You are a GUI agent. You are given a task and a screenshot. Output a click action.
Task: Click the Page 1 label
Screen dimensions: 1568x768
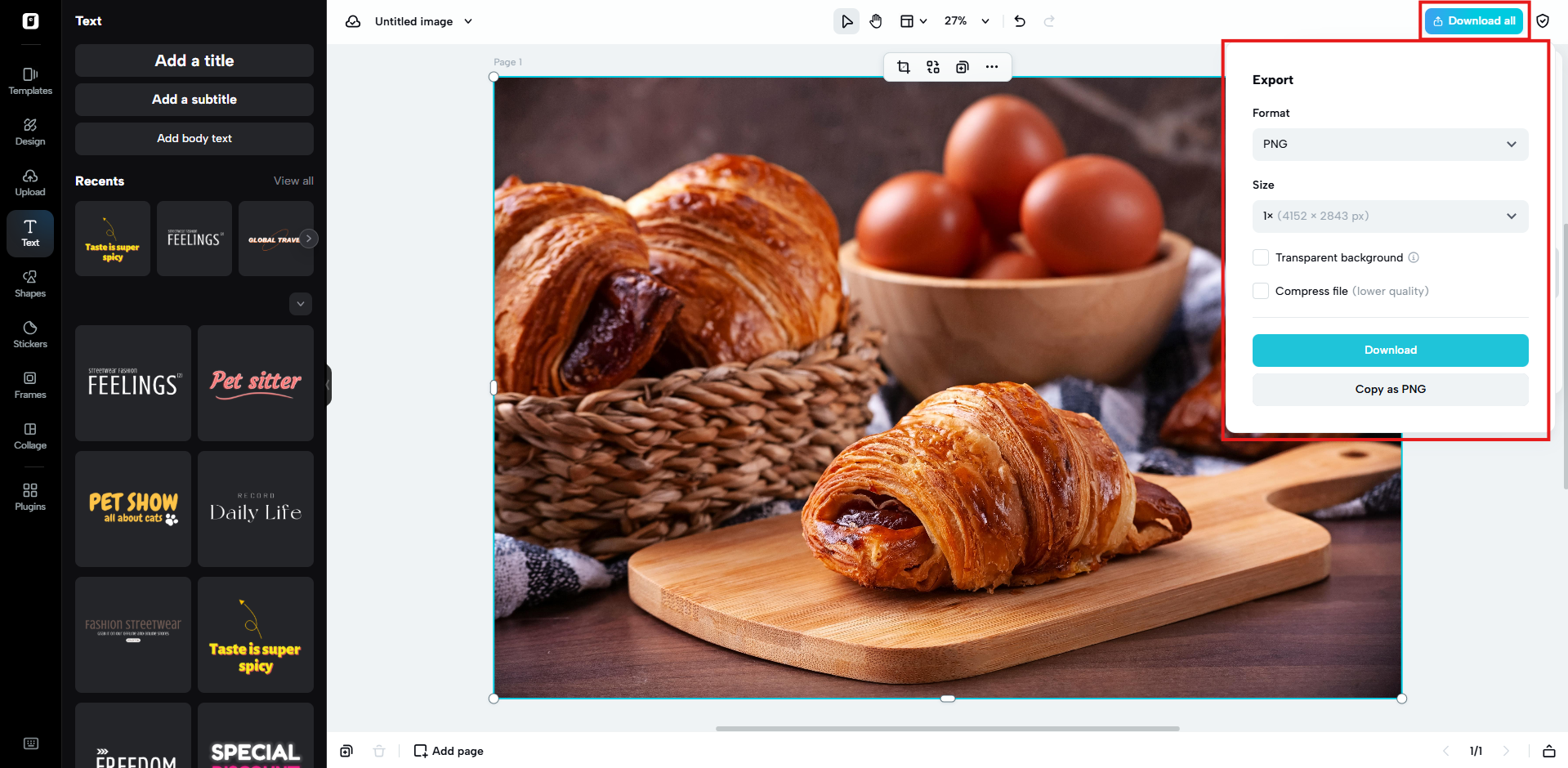(507, 62)
